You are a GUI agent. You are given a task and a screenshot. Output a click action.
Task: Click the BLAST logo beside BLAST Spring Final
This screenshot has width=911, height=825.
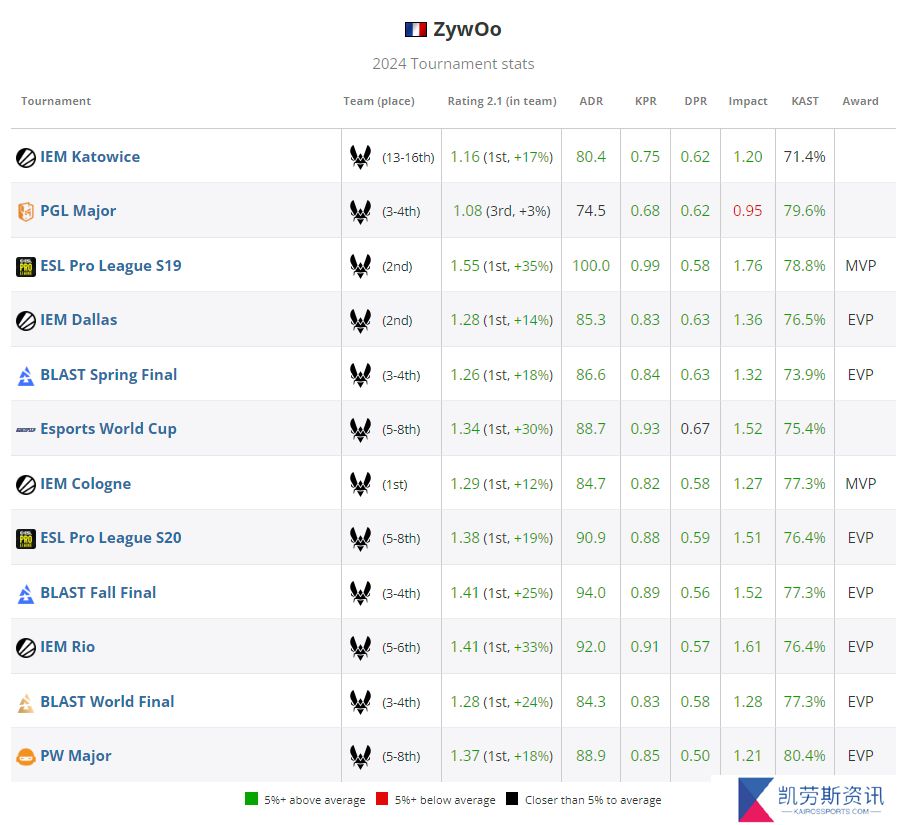click(x=26, y=376)
